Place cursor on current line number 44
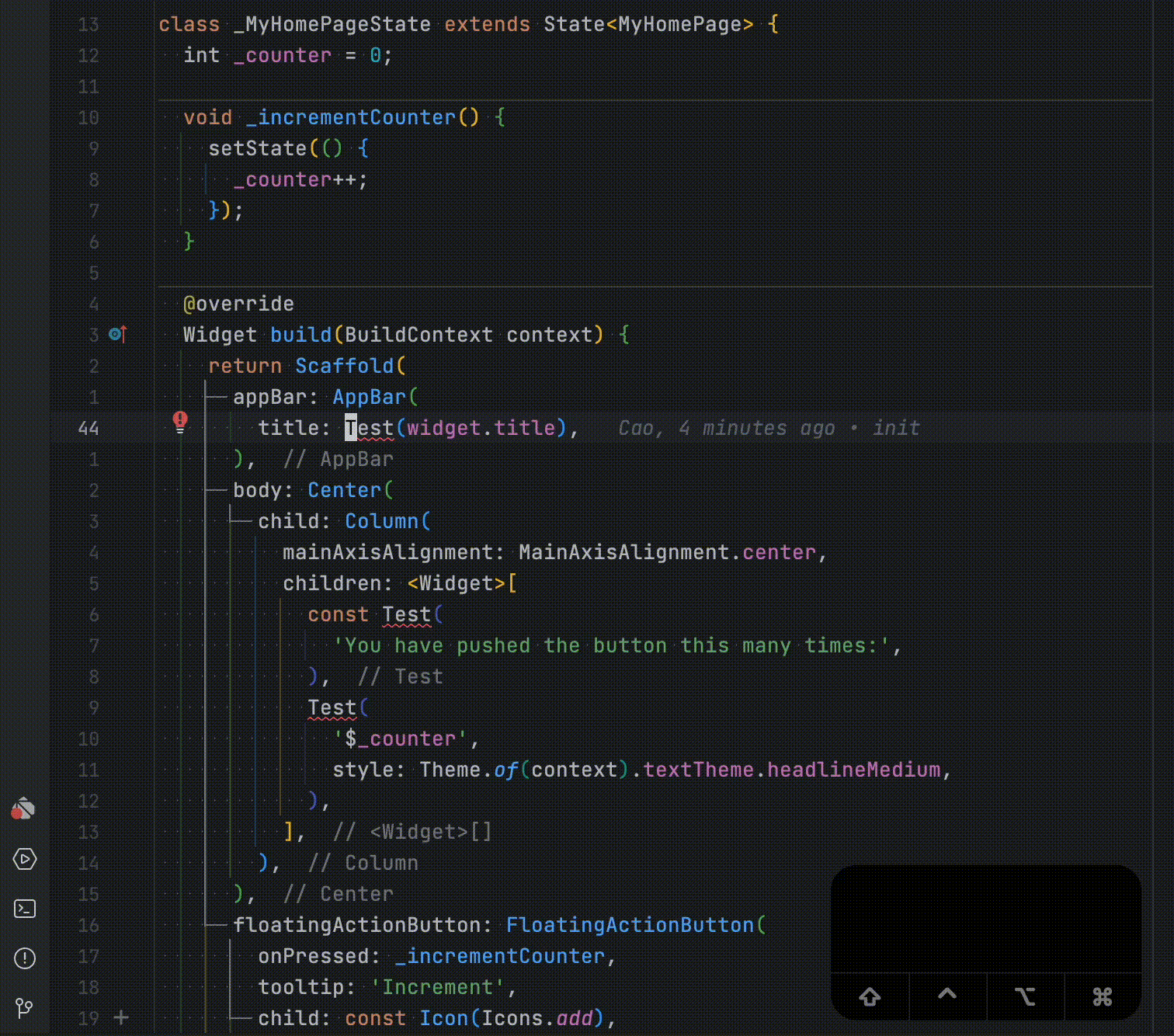Screen dimensions: 1174x1036 pos(89,428)
